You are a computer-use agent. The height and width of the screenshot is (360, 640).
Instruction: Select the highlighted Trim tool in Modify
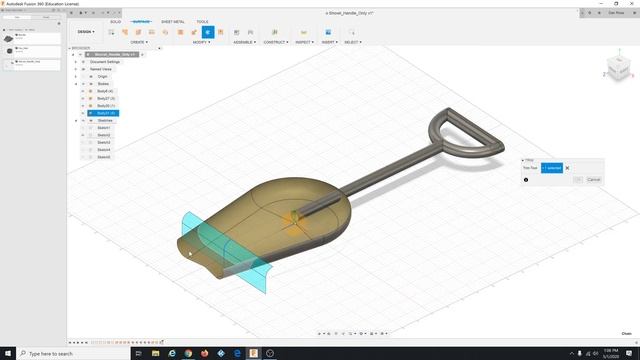[x=208, y=32]
